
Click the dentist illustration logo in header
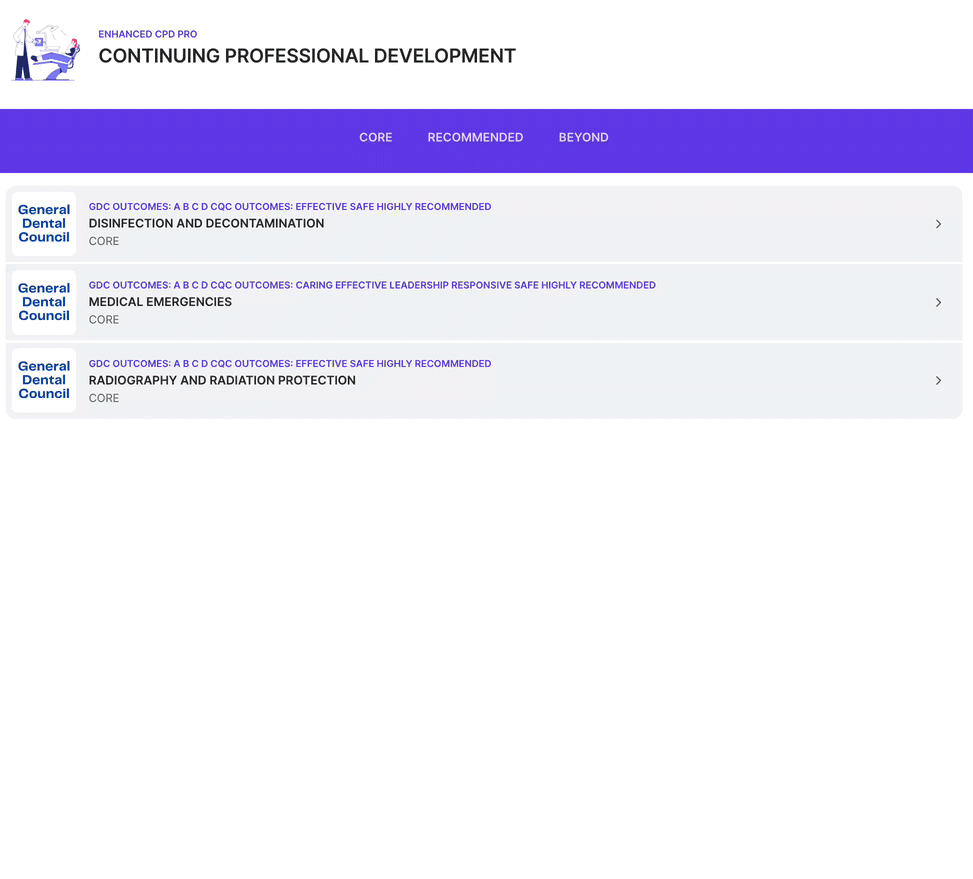point(45,50)
